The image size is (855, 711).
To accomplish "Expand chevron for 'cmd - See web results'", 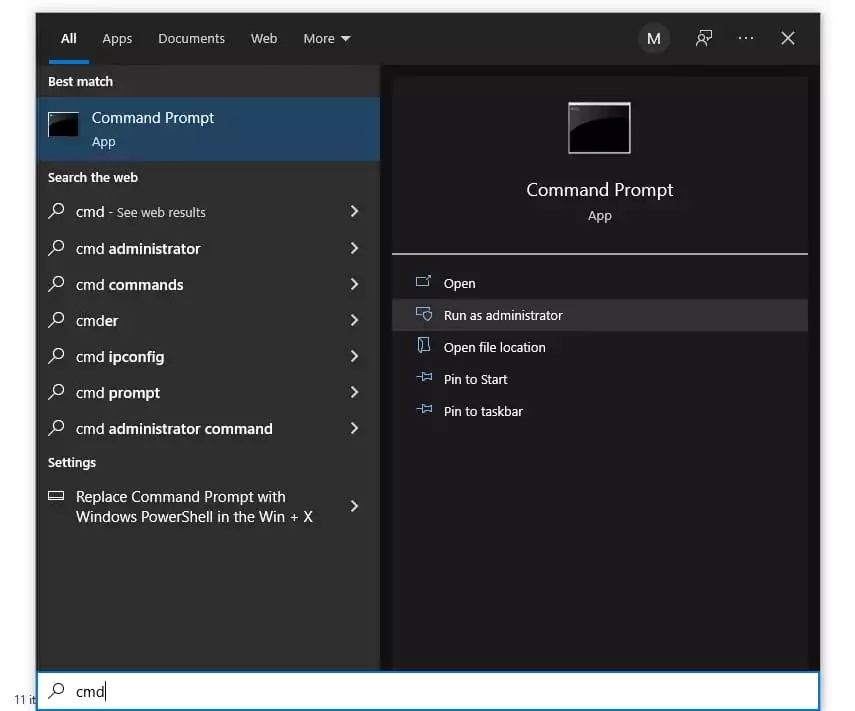I will pyautogui.click(x=354, y=212).
